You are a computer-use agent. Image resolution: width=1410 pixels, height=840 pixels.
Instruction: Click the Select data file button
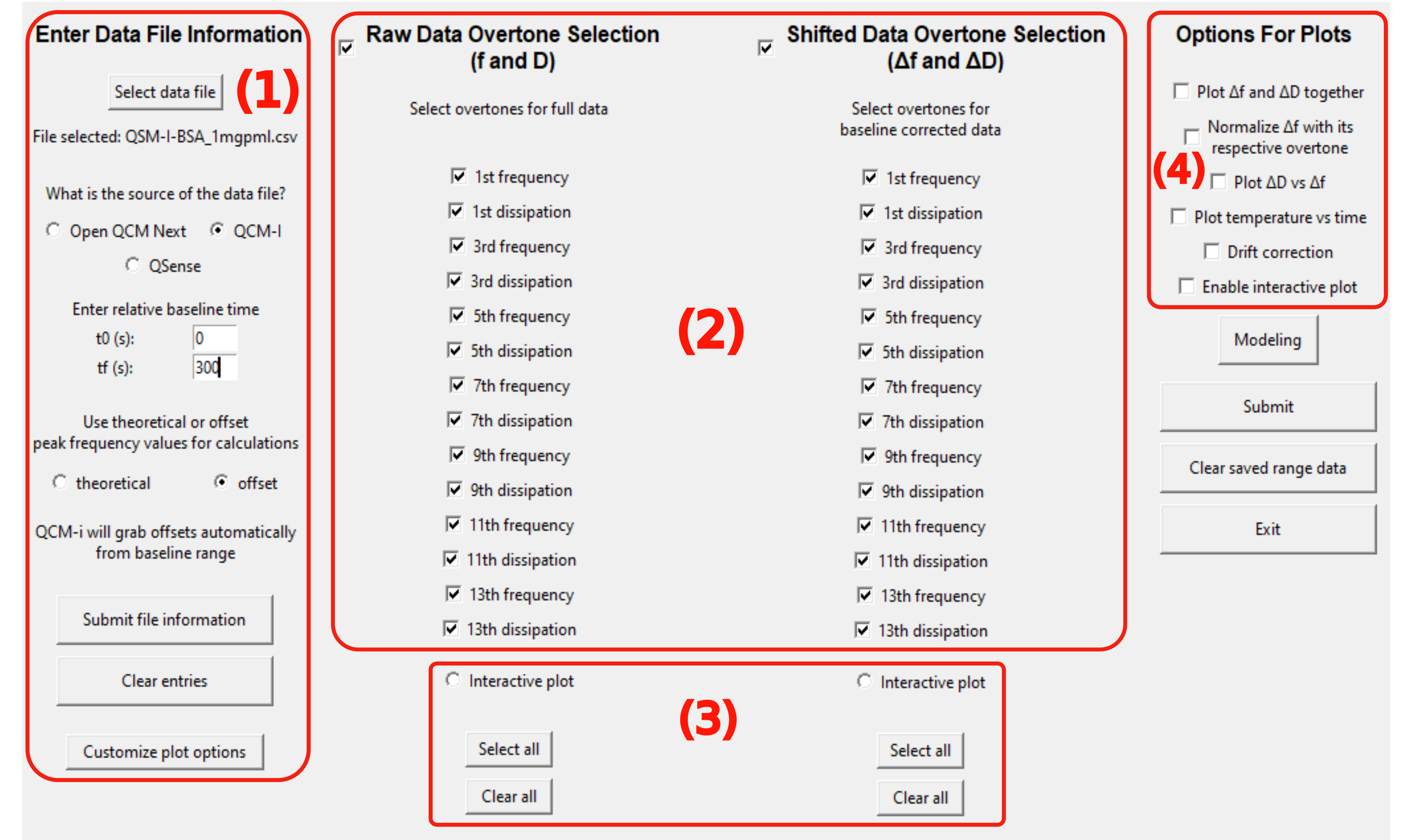click(x=165, y=91)
